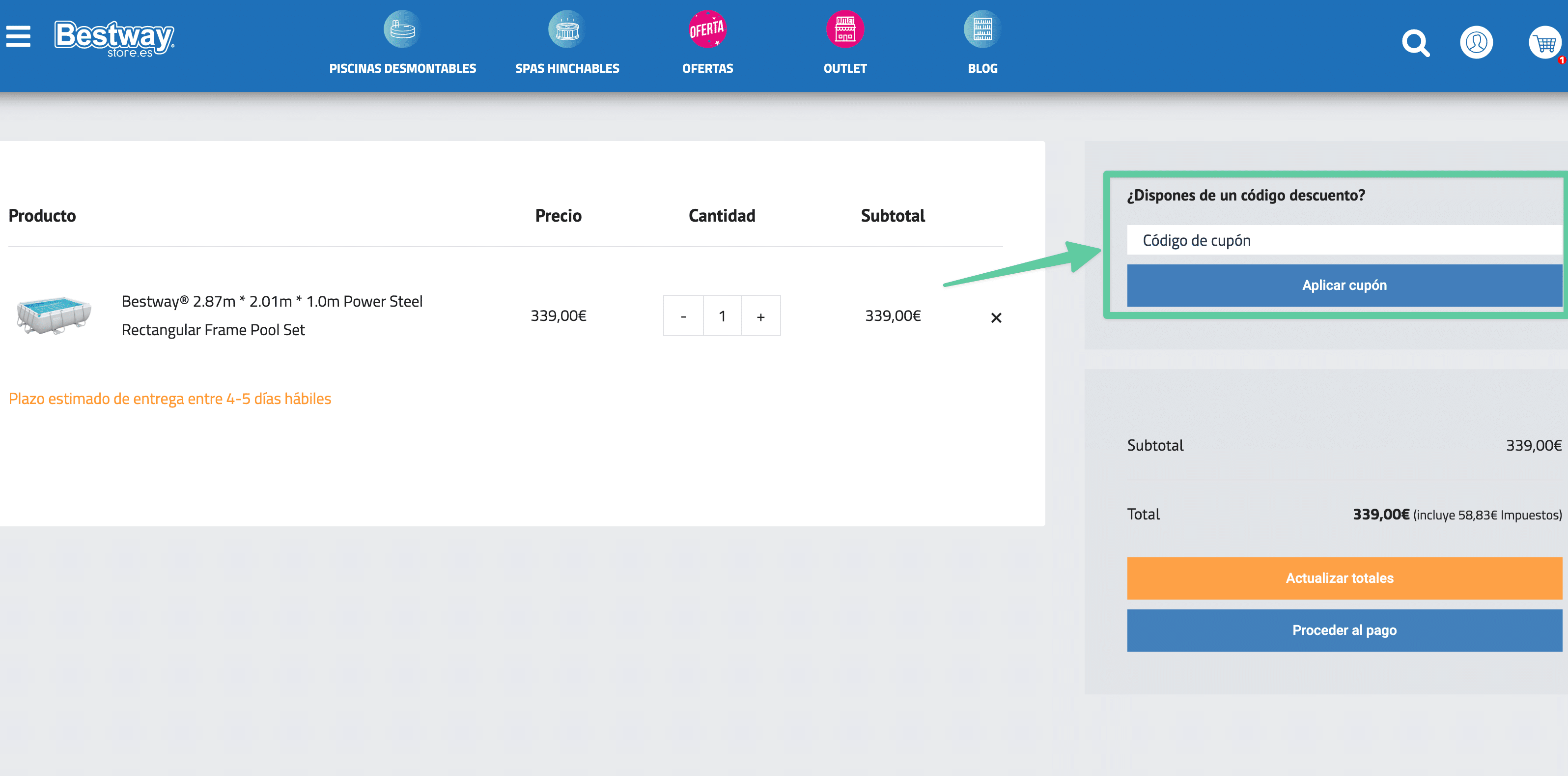Increase quantity with the plus button
The height and width of the screenshot is (776, 1568).
click(x=760, y=316)
